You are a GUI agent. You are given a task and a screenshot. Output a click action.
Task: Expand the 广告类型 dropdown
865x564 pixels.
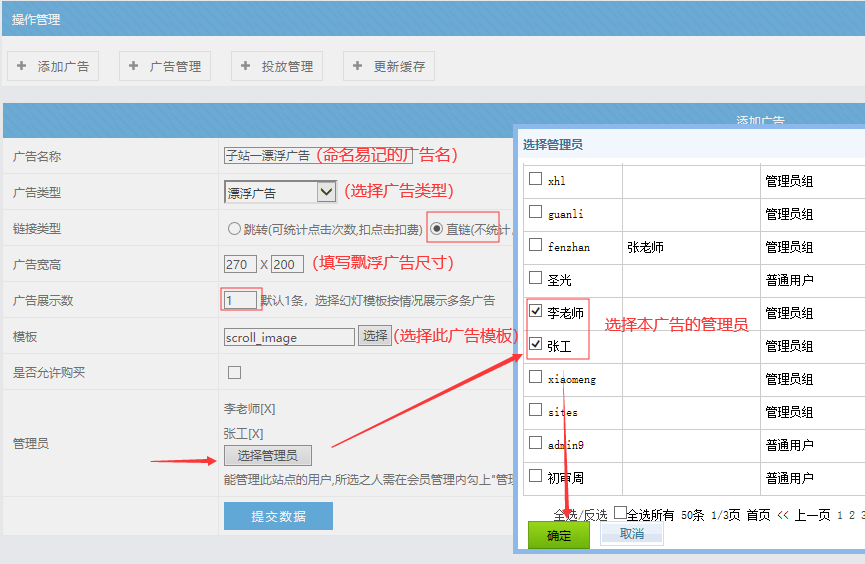click(x=280, y=192)
